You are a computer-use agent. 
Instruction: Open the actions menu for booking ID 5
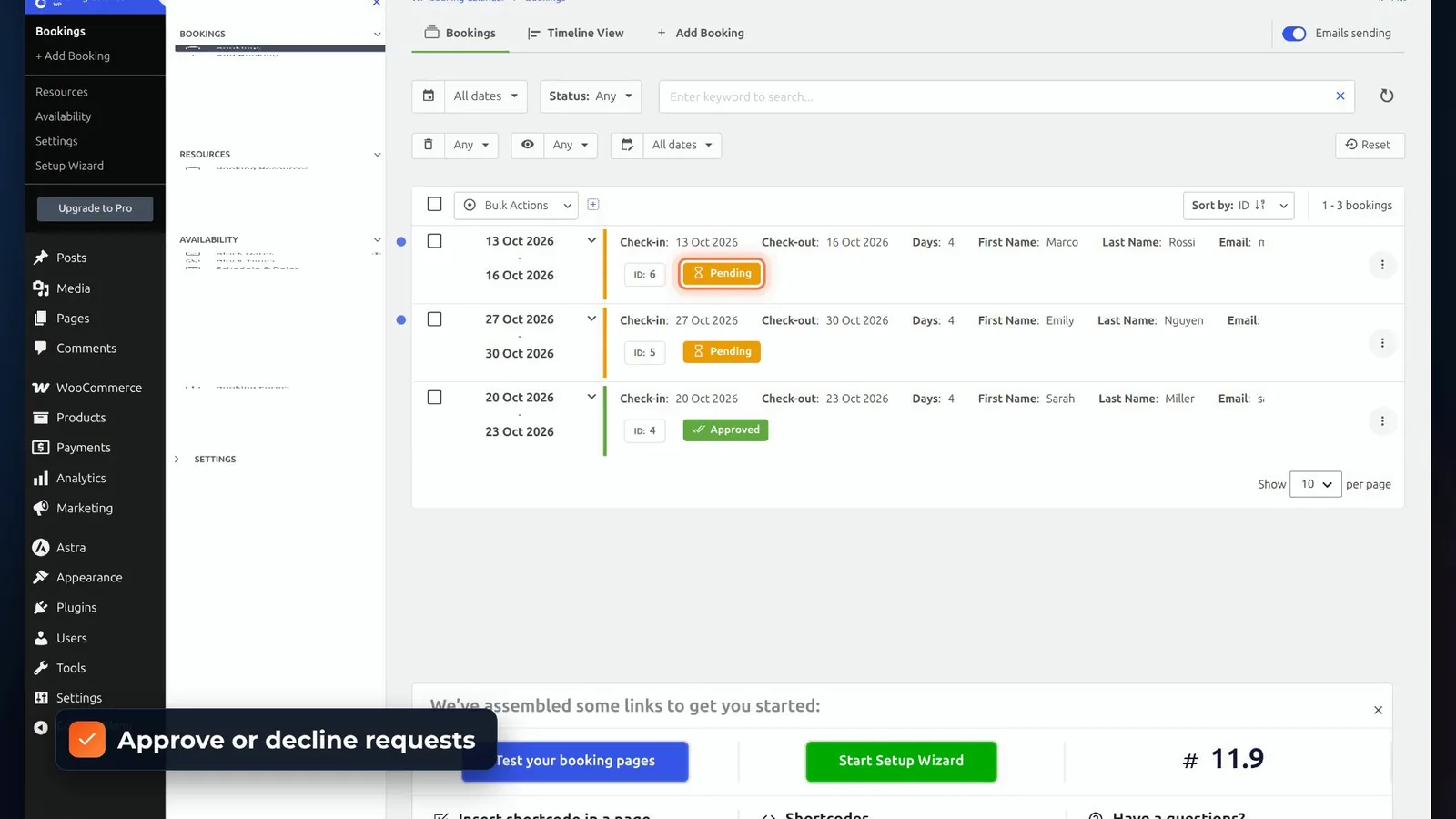1381,343
